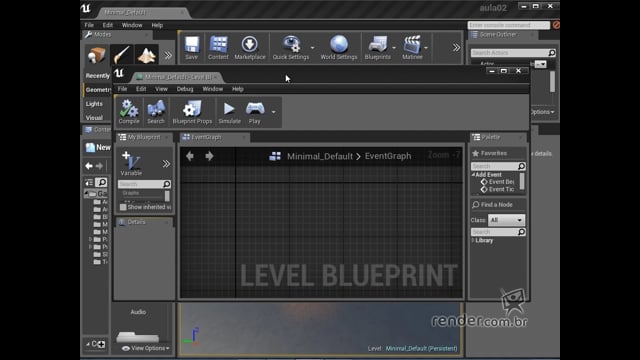Open View Options dropdown in Content Browser
Viewport: 640px width, 360px height.
click(x=145, y=348)
